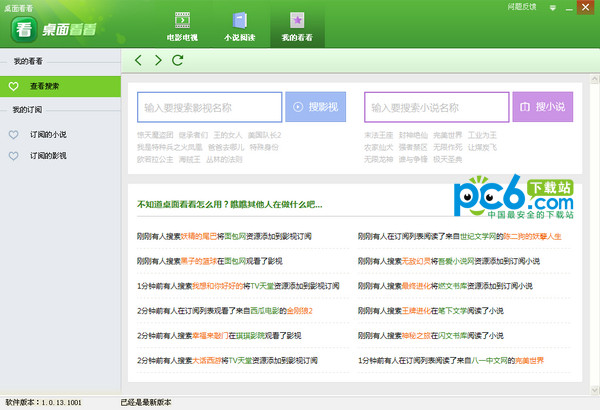Select hot search 爸爸去哪儿
This screenshot has width=600, height=410.
tap(226, 147)
